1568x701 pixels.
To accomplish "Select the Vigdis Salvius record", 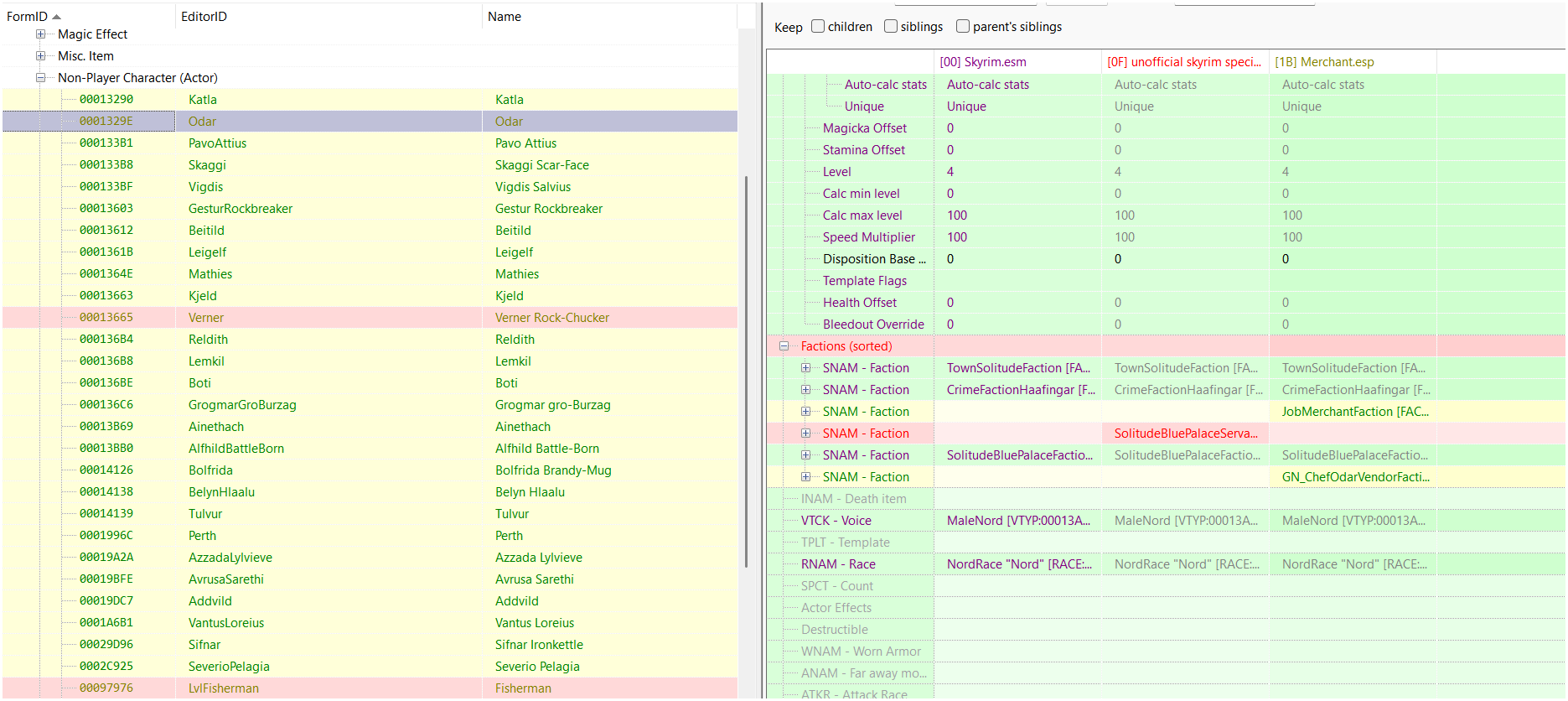I will 370,187.
